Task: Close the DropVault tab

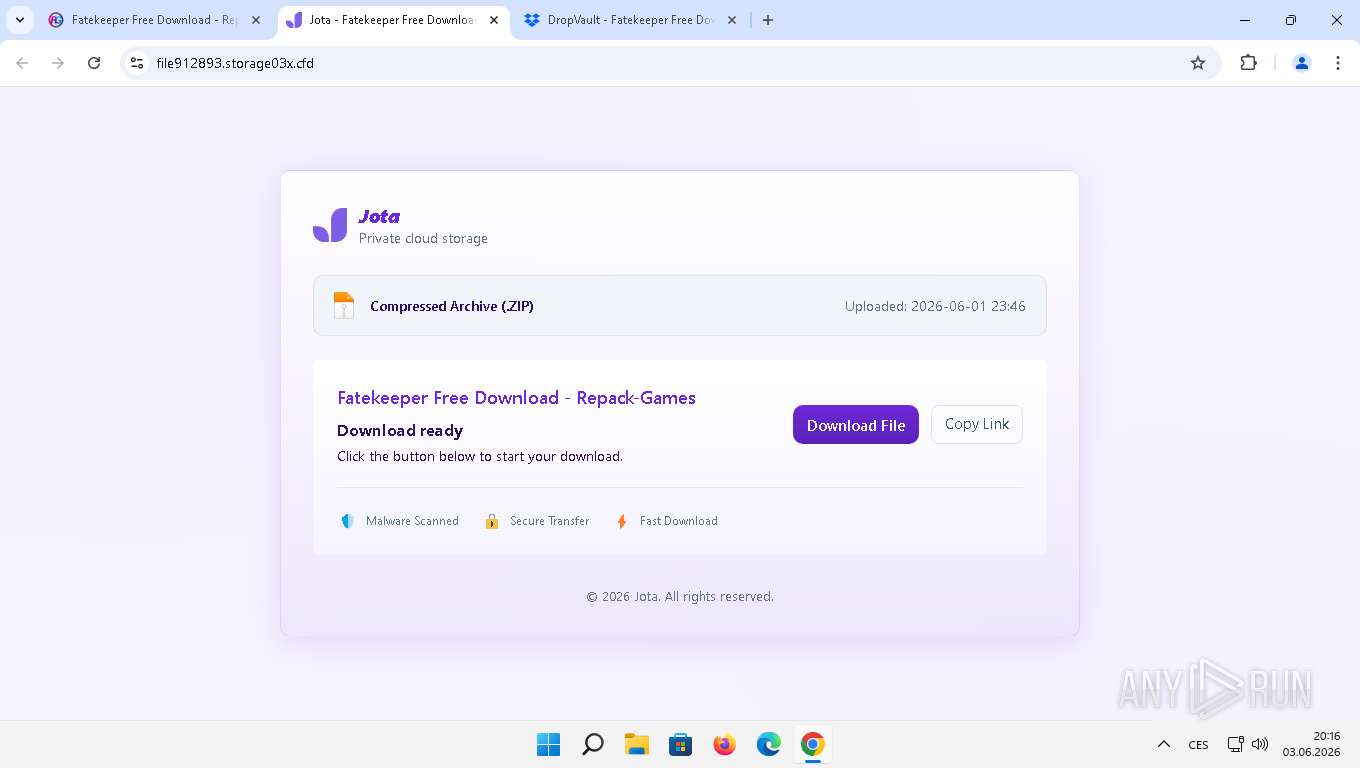Action: click(x=731, y=20)
